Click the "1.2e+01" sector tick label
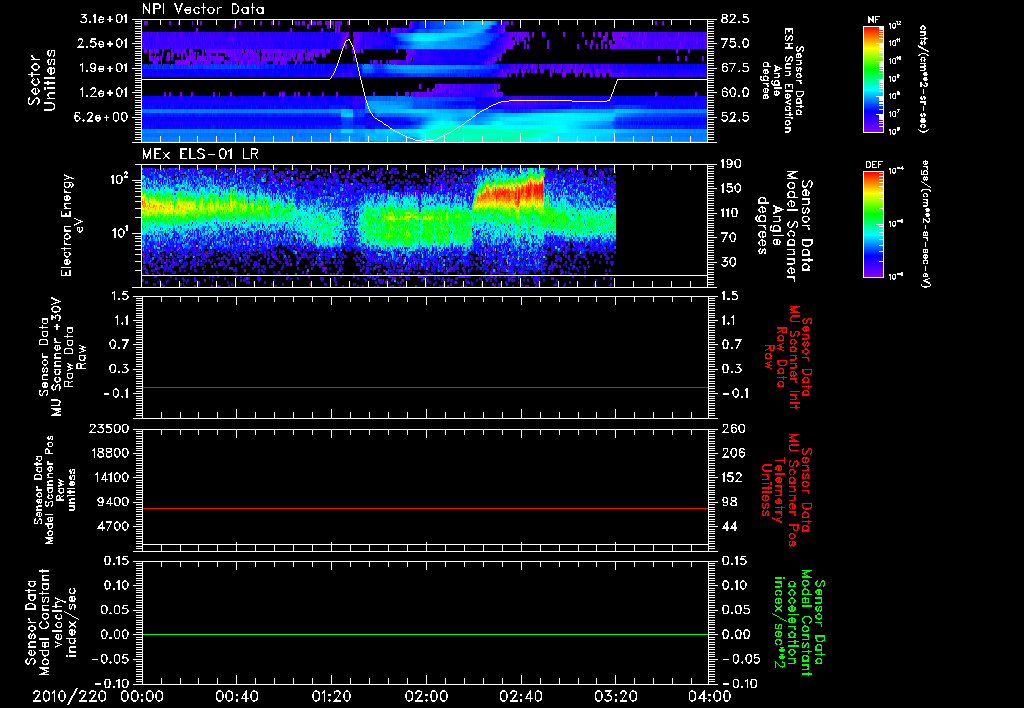 [x=104, y=93]
